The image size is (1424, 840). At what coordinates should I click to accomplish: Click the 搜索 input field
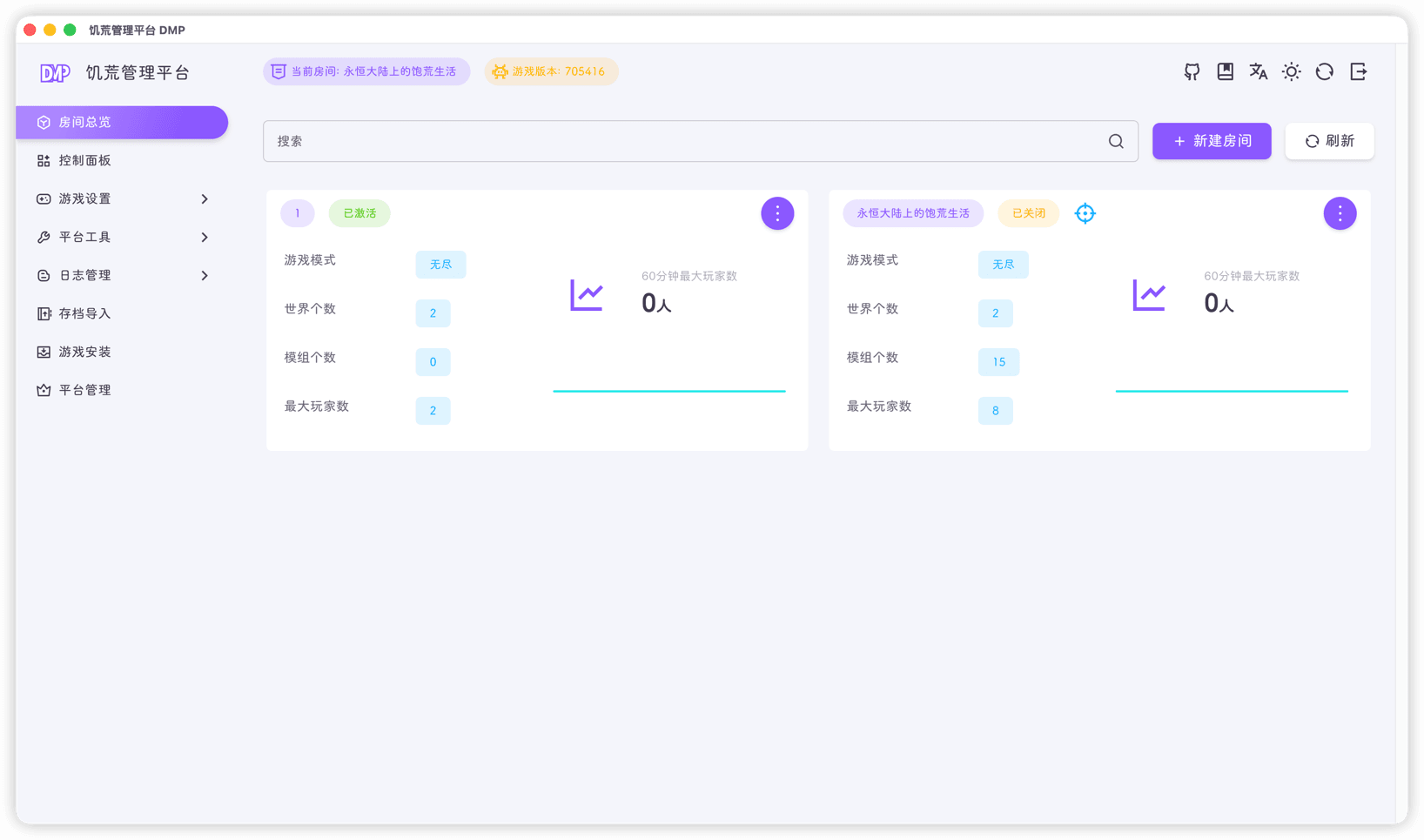(x=679, y=141)
